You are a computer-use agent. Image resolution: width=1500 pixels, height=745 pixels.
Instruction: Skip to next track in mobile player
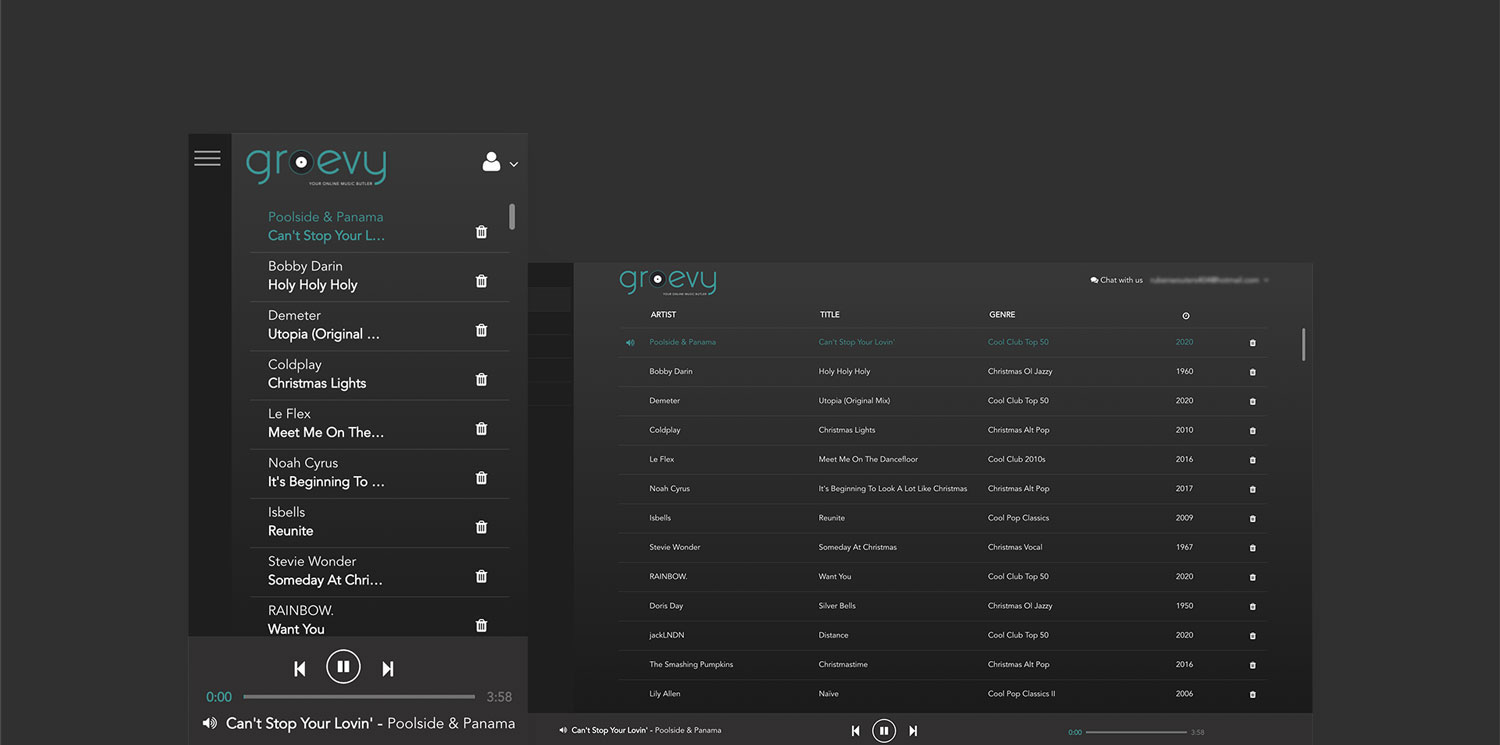click(388, 668)
